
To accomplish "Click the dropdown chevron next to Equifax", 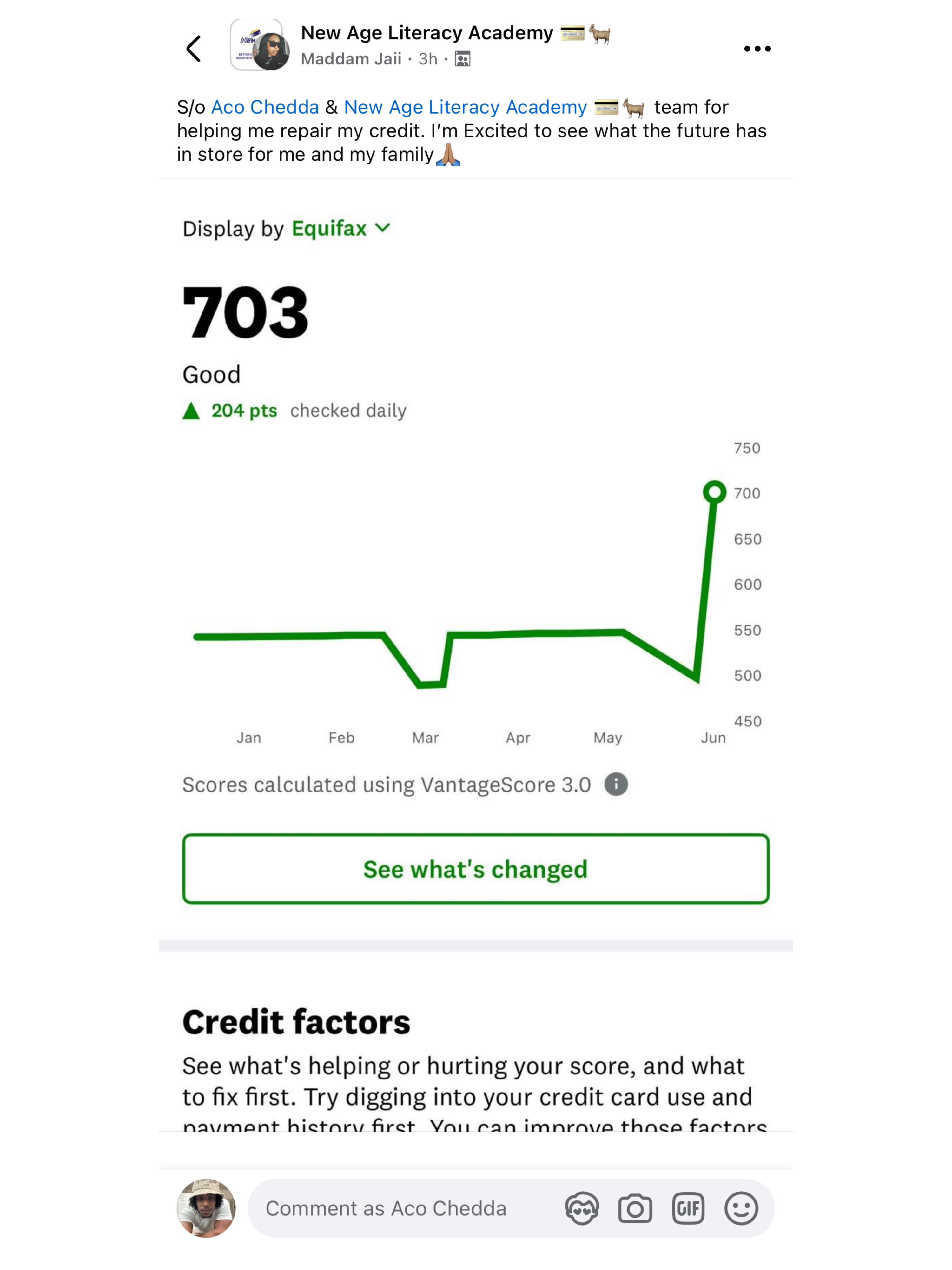I will (x=383, y=228).
